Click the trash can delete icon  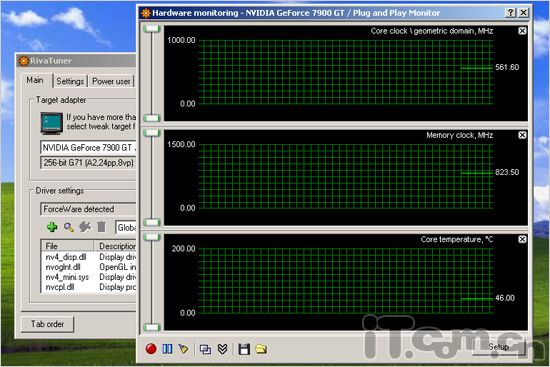click(101, 227)
